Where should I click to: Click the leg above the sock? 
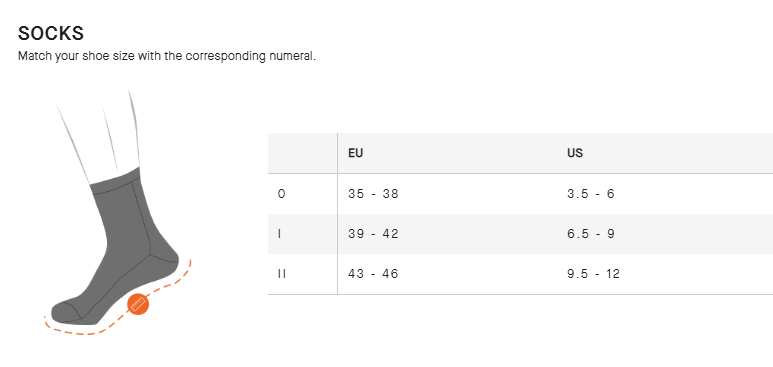pyautogui.click(x=99, y=133)
